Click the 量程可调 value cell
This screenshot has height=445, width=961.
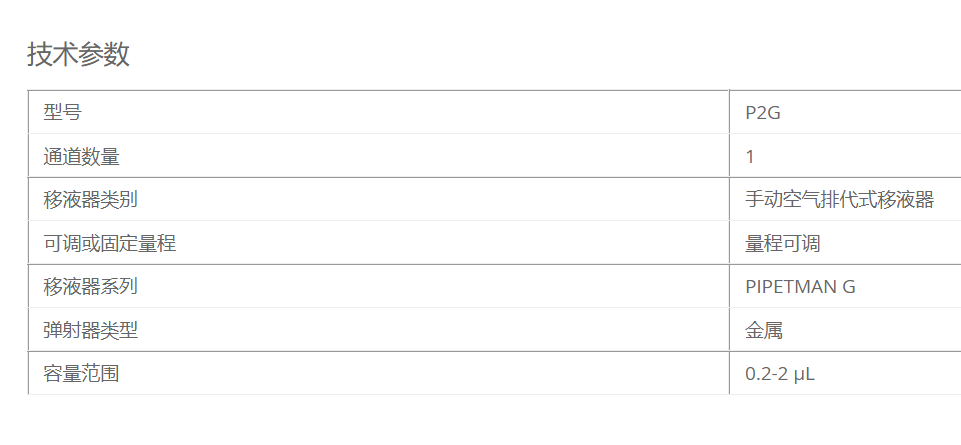click(783, 243)
